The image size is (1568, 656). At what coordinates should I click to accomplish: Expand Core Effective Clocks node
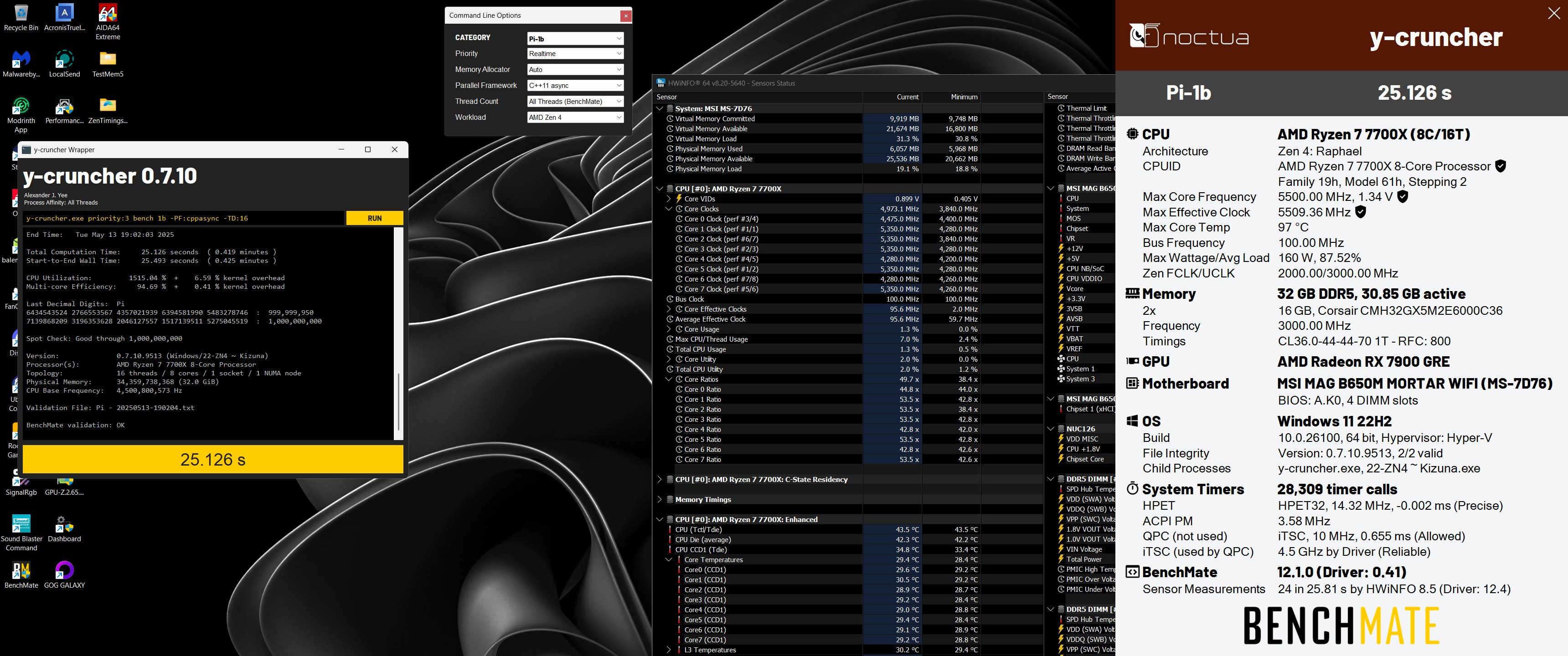pyautogui.click(x=668, y=309)
